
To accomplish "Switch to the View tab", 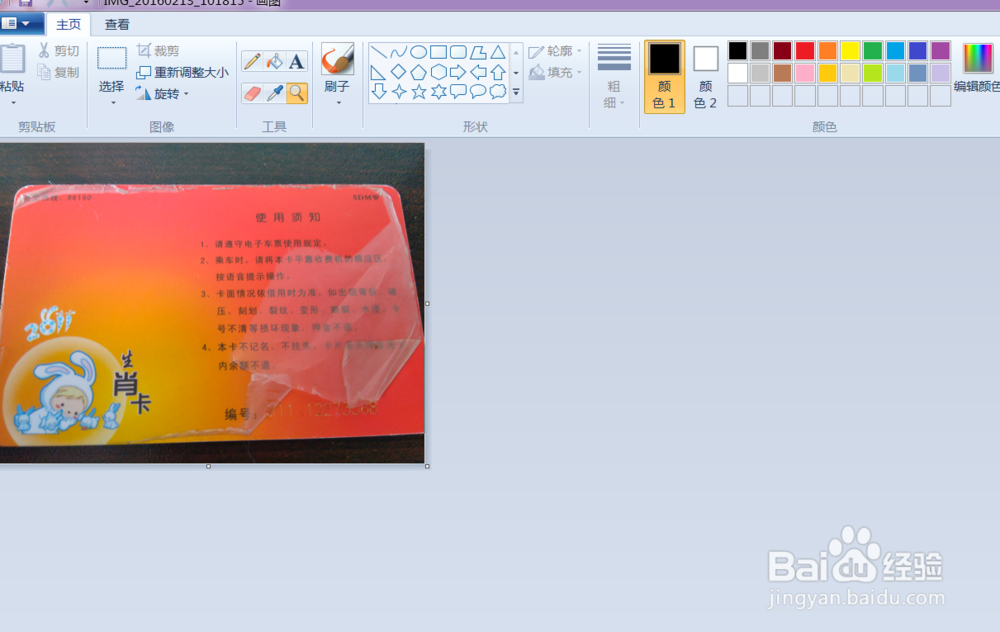I will pyautogui.click(x=117, y=24).
